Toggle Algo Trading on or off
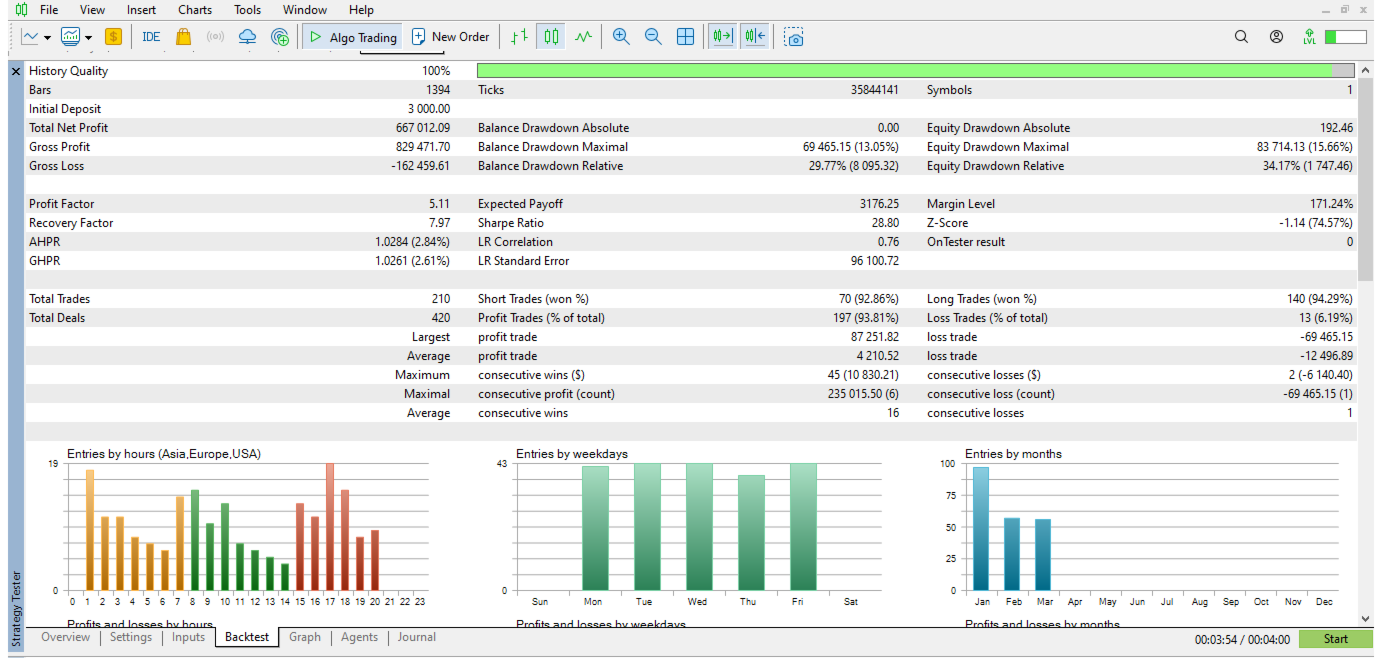This screenshot has width=1382, height=658. [353, 37]
